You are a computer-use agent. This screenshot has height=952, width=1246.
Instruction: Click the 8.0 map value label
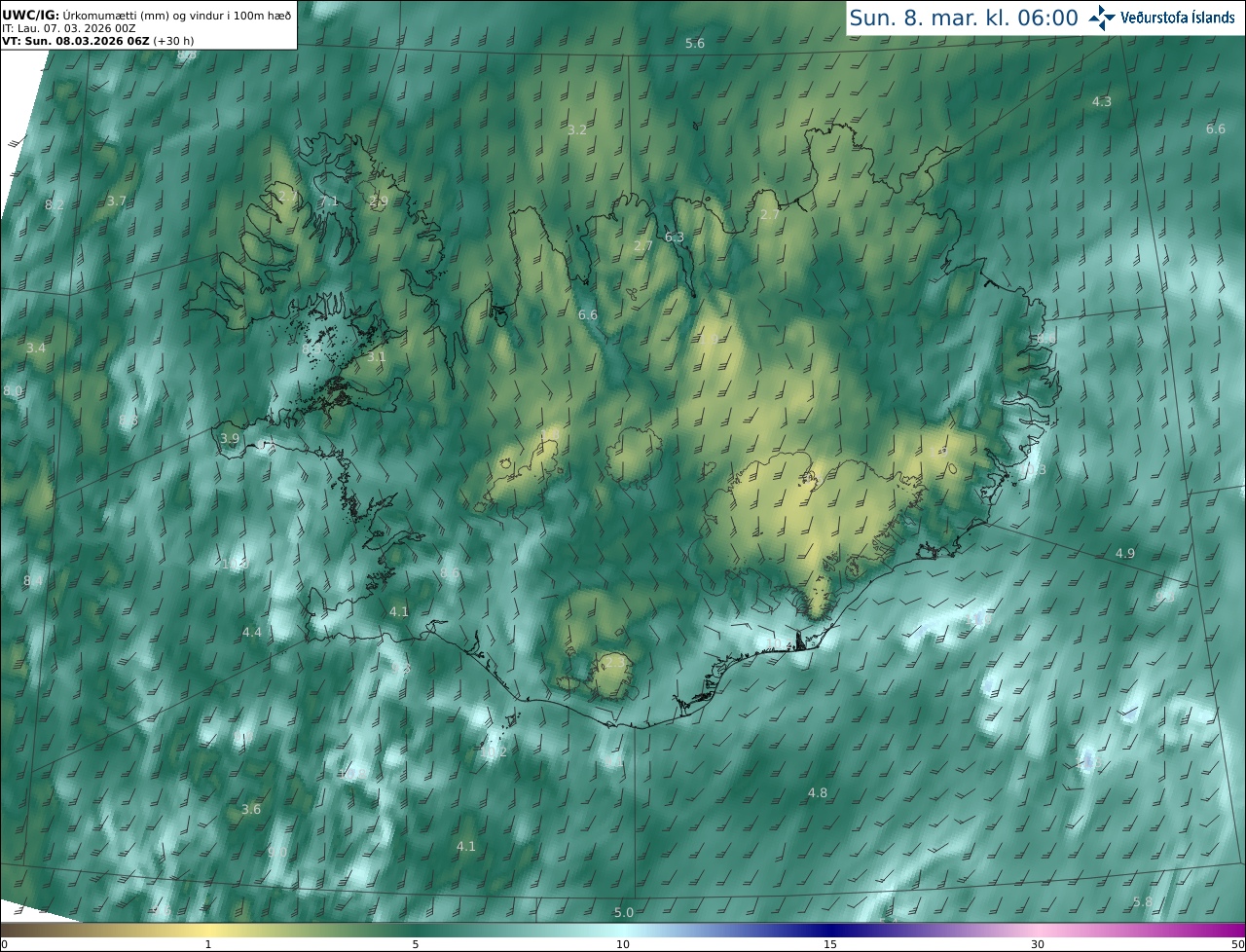(x=13, y=390)
